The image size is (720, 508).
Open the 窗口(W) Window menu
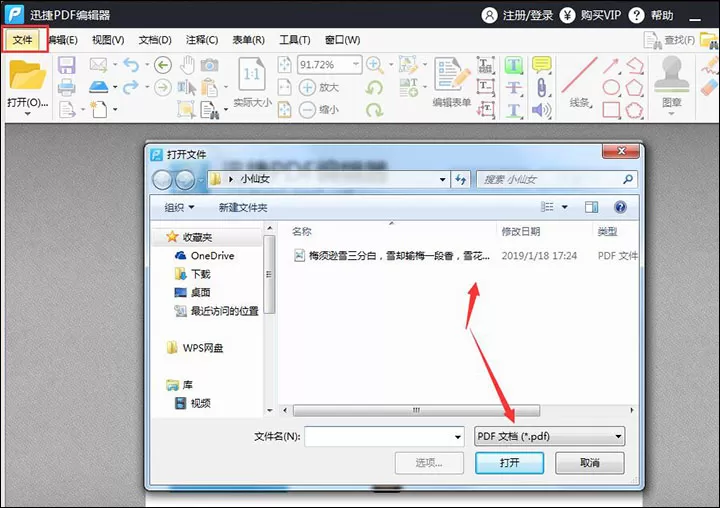(x=343, y=40)
